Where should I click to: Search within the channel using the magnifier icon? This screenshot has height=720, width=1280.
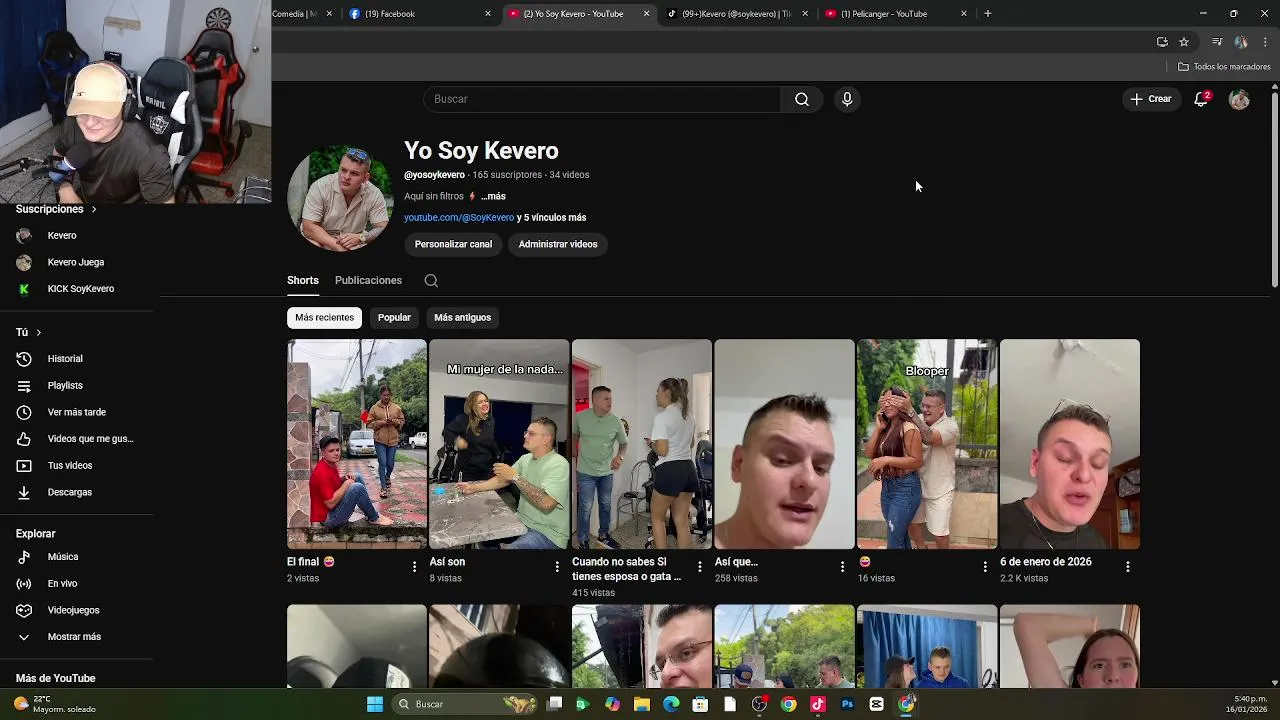point(431,281)
